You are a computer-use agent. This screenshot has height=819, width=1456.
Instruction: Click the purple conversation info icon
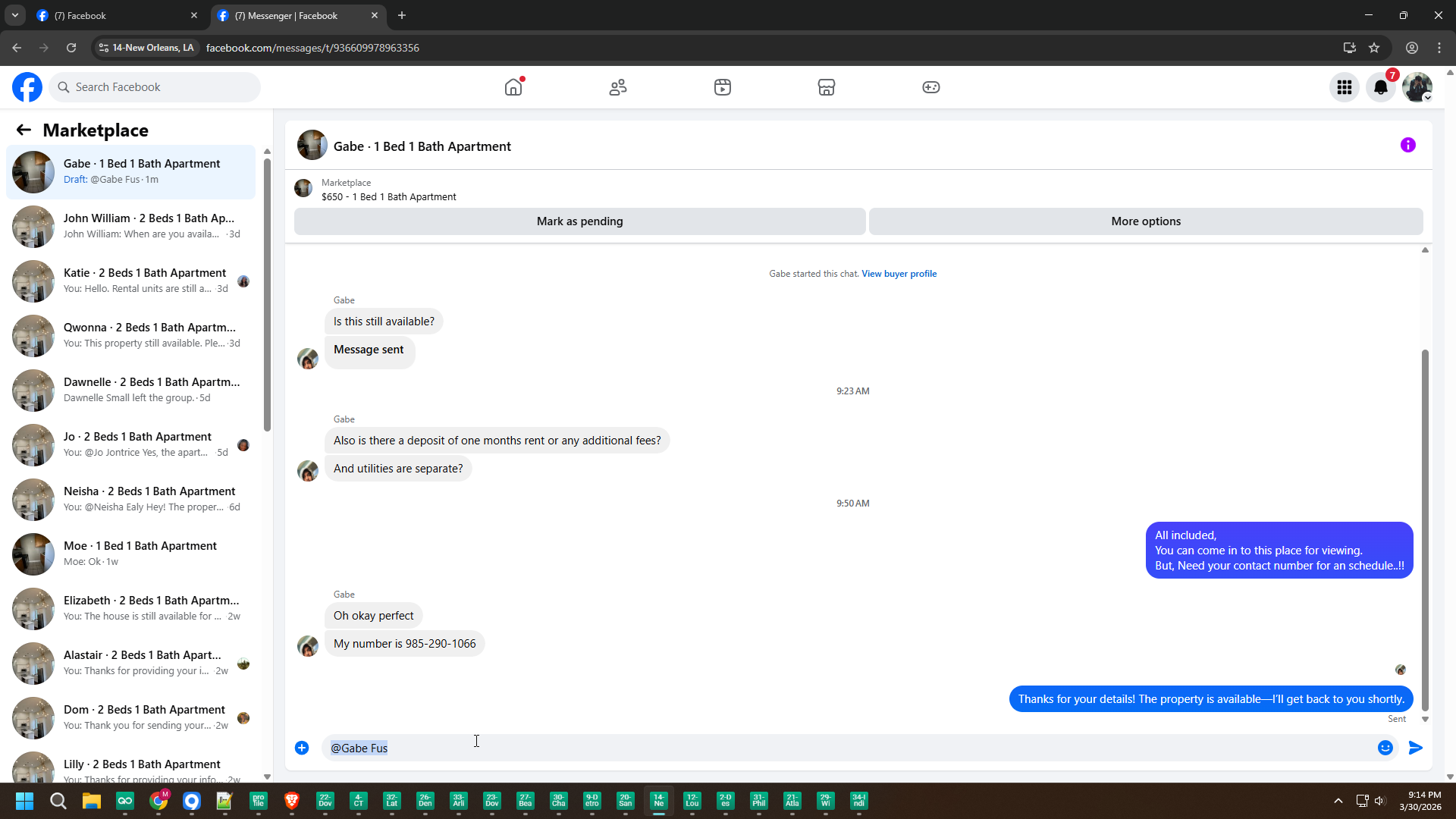[x=1408, y=145]
